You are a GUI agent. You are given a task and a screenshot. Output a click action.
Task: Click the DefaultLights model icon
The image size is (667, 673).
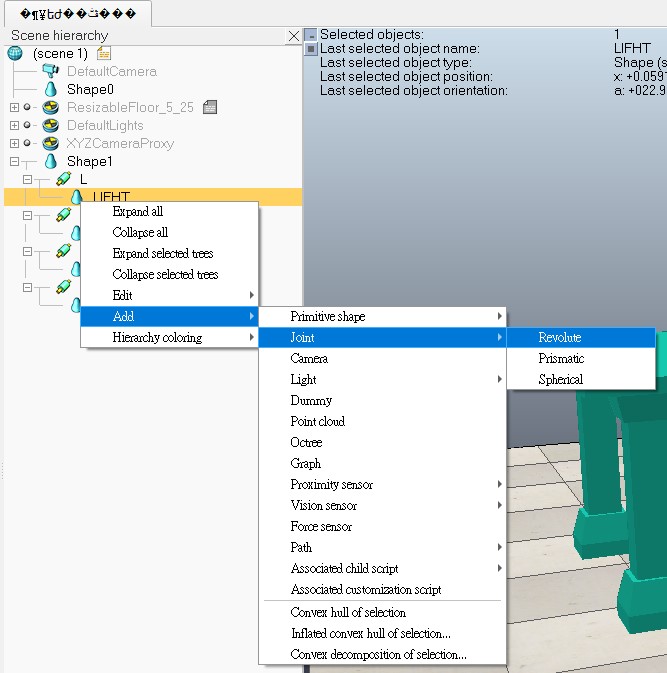tap(51, 125)
